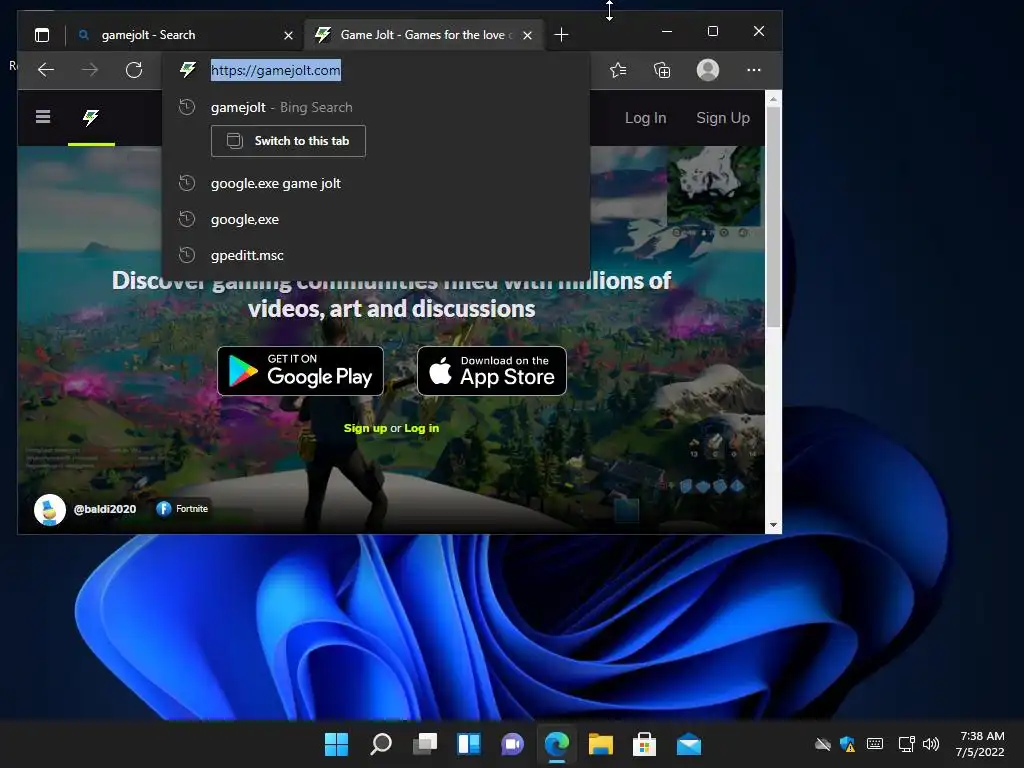
Task: Open the network status tray icon
Action: coord(906,744)
